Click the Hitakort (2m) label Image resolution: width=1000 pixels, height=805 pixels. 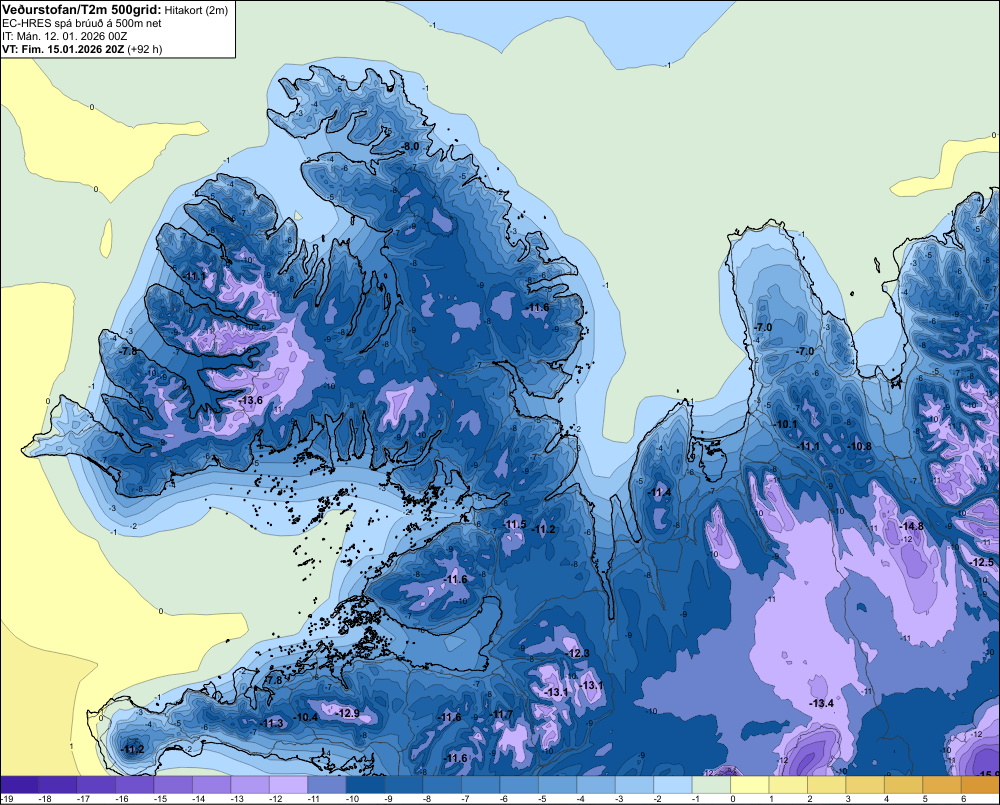(x=196, y=10)
